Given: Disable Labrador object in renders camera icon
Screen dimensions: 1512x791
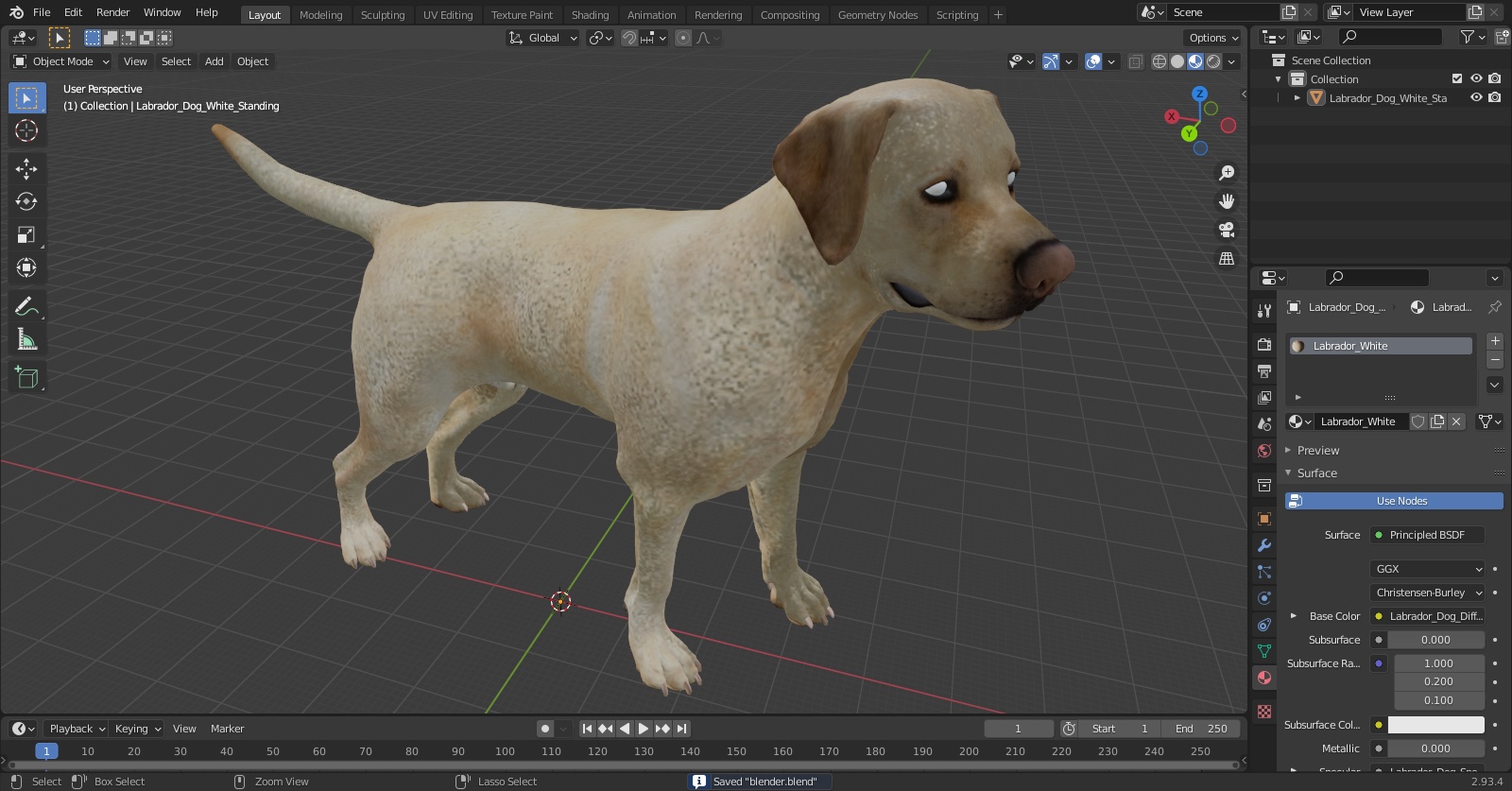Looking at the screenshot, I should pos(1494,97).
